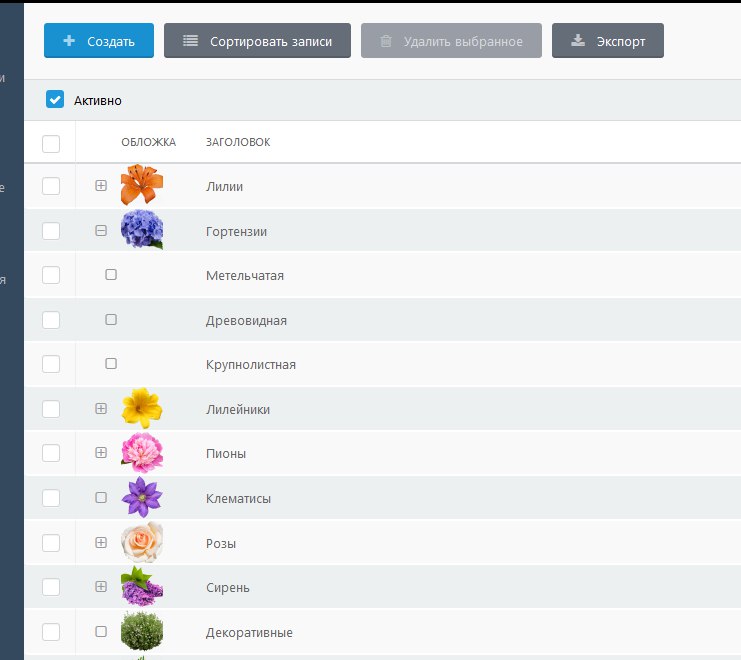Select the Древовидная row checkbox
The height and width of the screenshot is (660, 741).
[51, 320]
